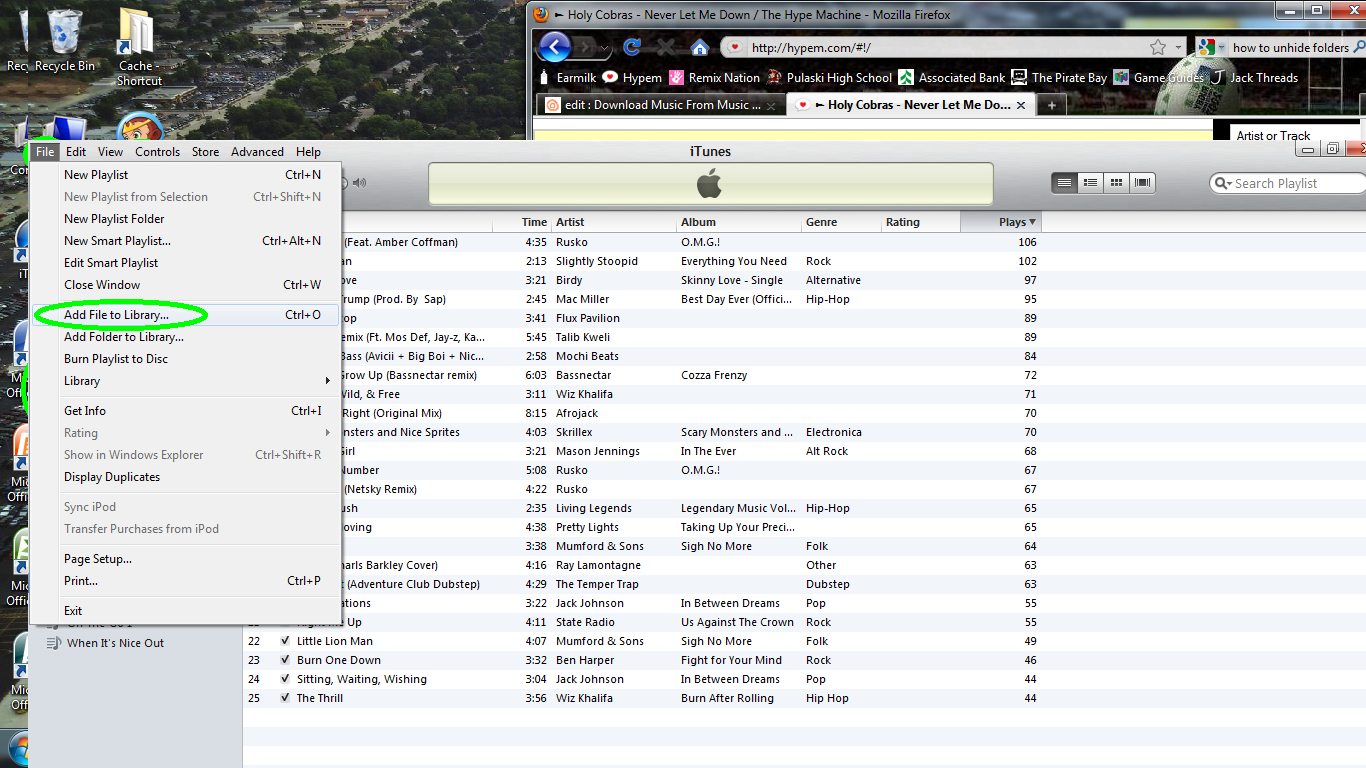
Task: Open the Firefox URL bar dropdown
Action: pos(1177,47)
